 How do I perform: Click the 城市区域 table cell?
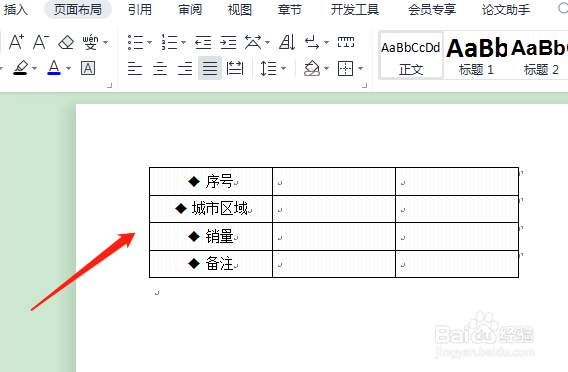(211, 209)
